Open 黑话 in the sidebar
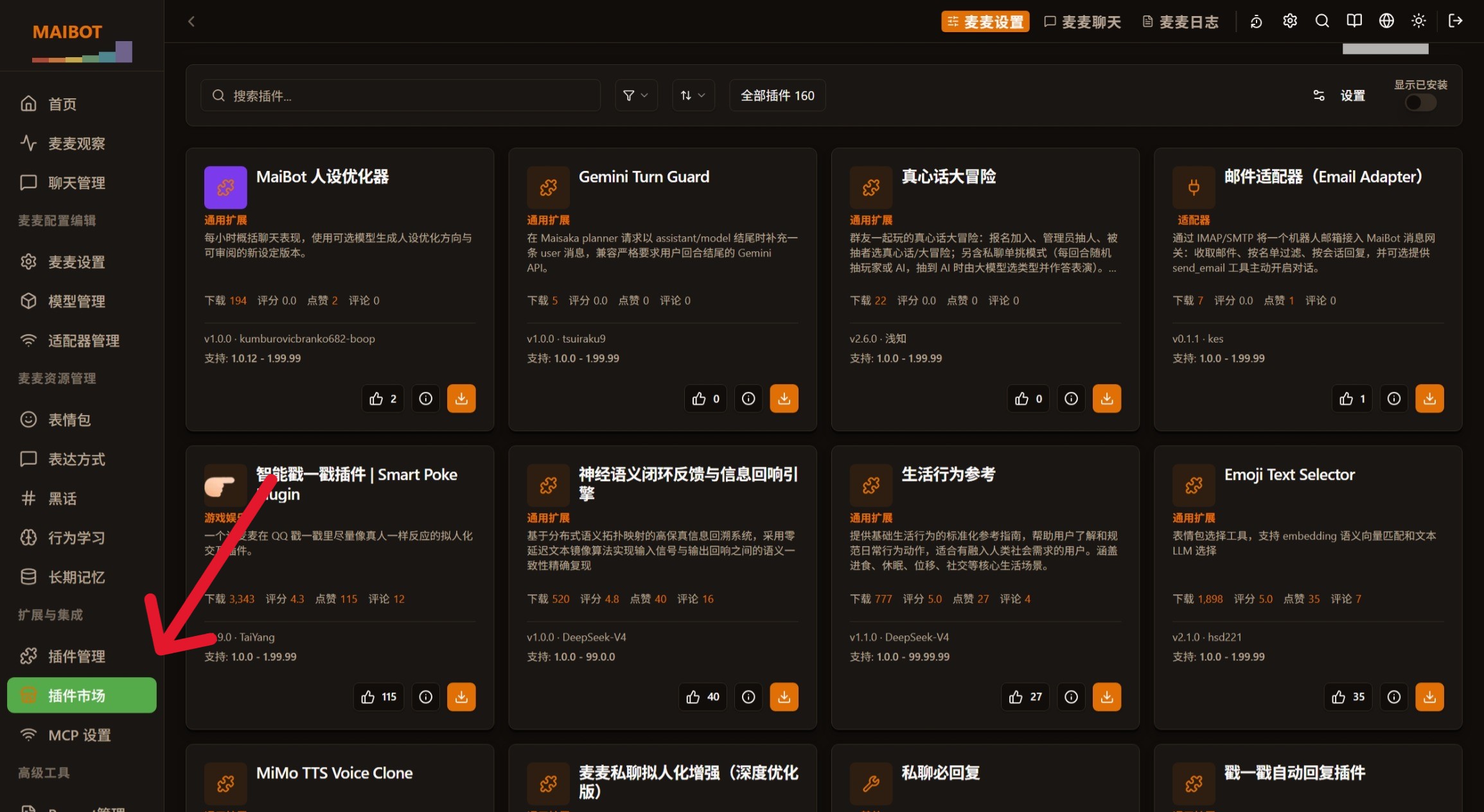The image size is (1484, 812). [82, 498]
